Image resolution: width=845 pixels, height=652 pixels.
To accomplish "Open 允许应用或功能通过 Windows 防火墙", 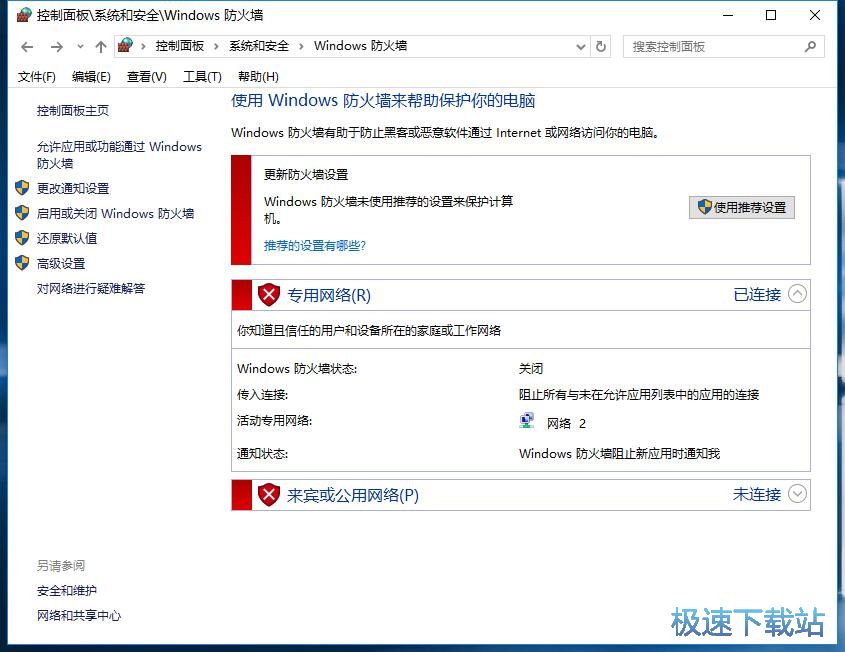I will click(119, 155).
